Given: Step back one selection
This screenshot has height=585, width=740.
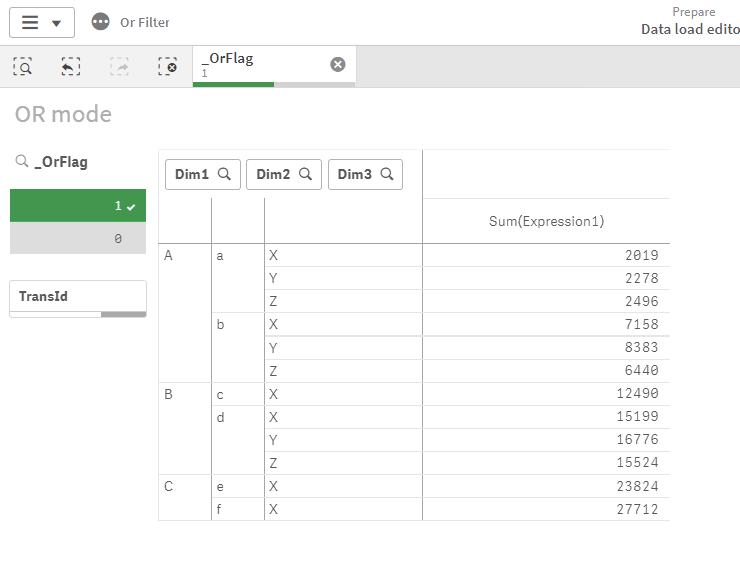Looking at the screenshot, I should tap(71, 66).
